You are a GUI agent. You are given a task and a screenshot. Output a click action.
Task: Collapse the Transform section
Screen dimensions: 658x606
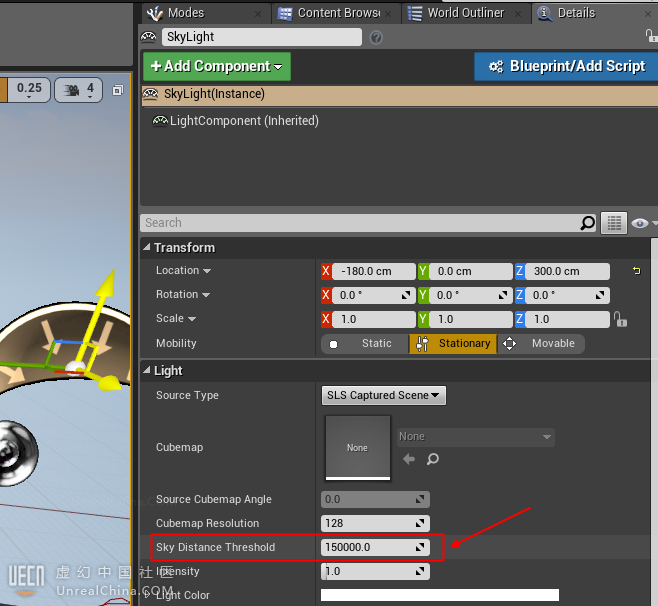point(147,247)
